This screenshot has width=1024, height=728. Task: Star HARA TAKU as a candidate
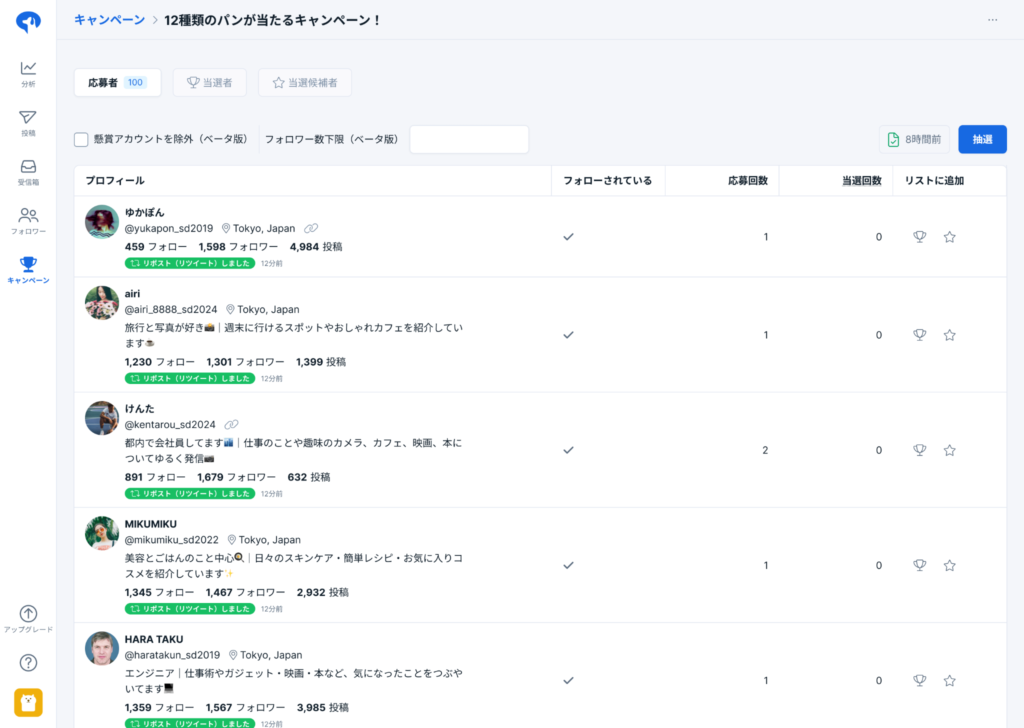pyautogui.click(x=949, y=680)
